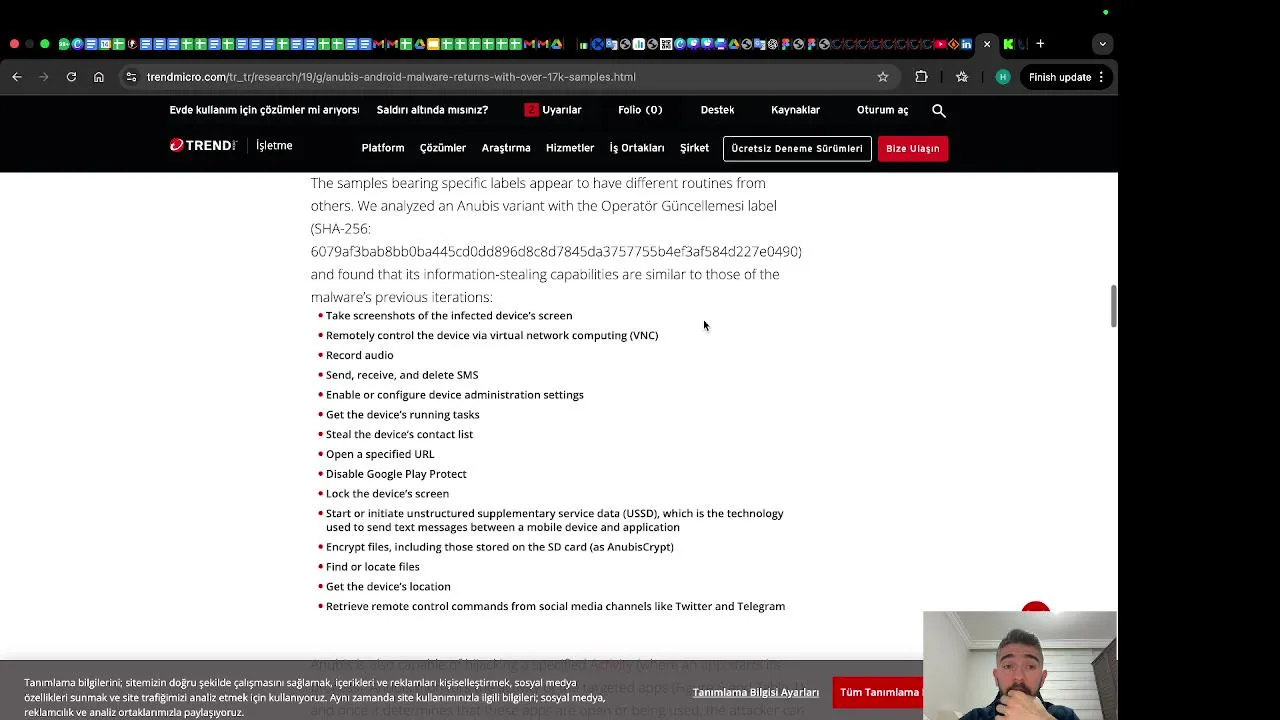Image resolution: width=1280 pixels, height=720 pixels.
Task: Click 'Steal the device's contact list'
Action: pos(399,435)
